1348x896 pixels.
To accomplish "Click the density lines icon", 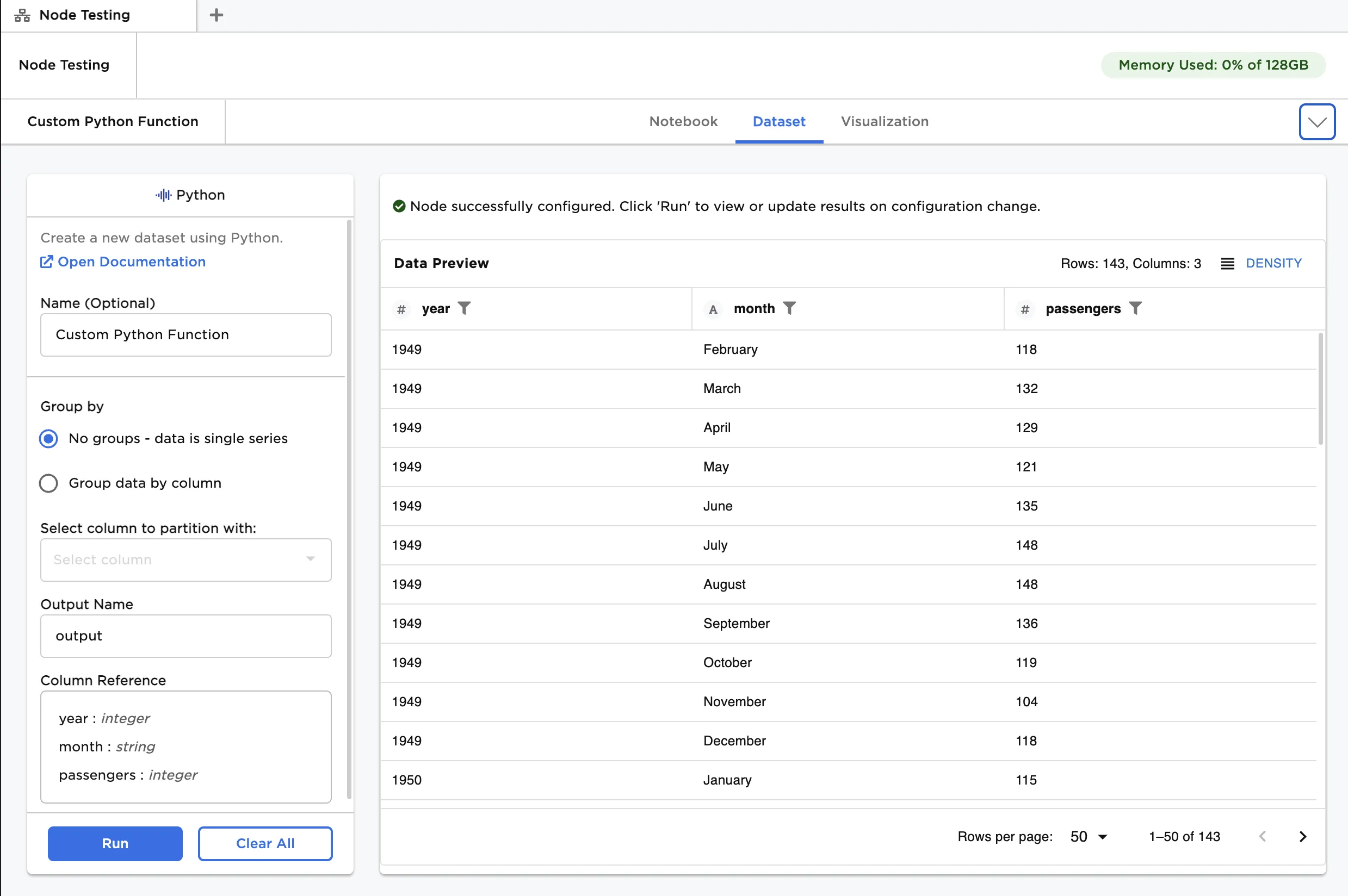I will pos(1227,264).
